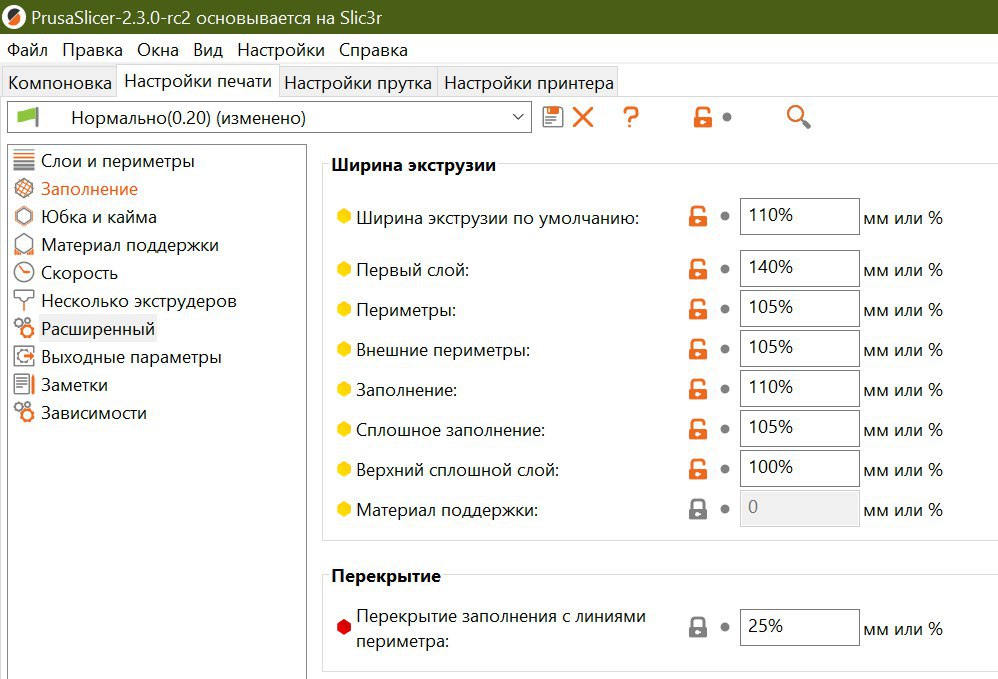Click red hexagon beside infill overlap label
Screen dimensions: 998x679
[344, 627]
